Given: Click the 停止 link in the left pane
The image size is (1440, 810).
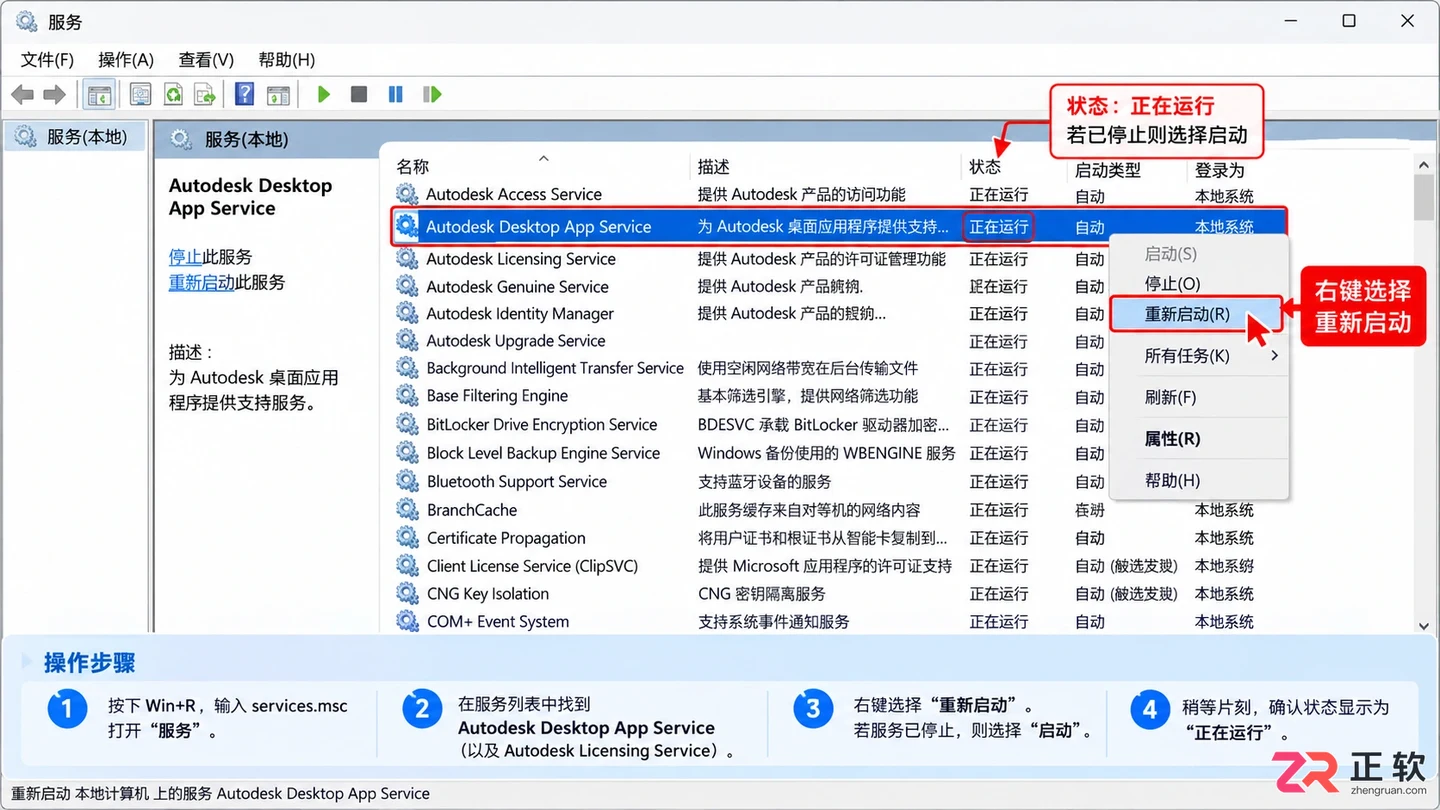Looking at the screenshot, I should [x=185, y=257].
